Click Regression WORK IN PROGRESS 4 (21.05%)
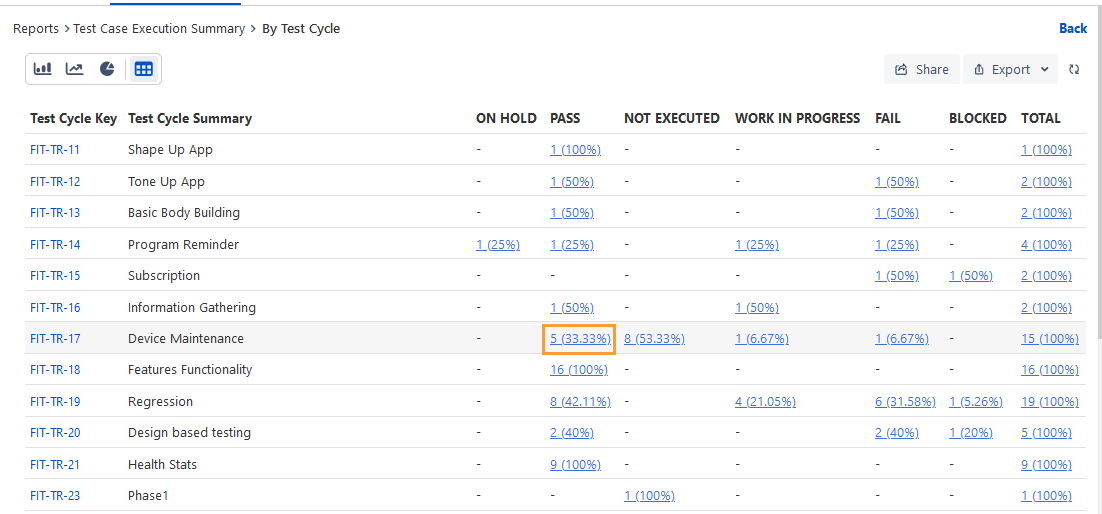 765,401
